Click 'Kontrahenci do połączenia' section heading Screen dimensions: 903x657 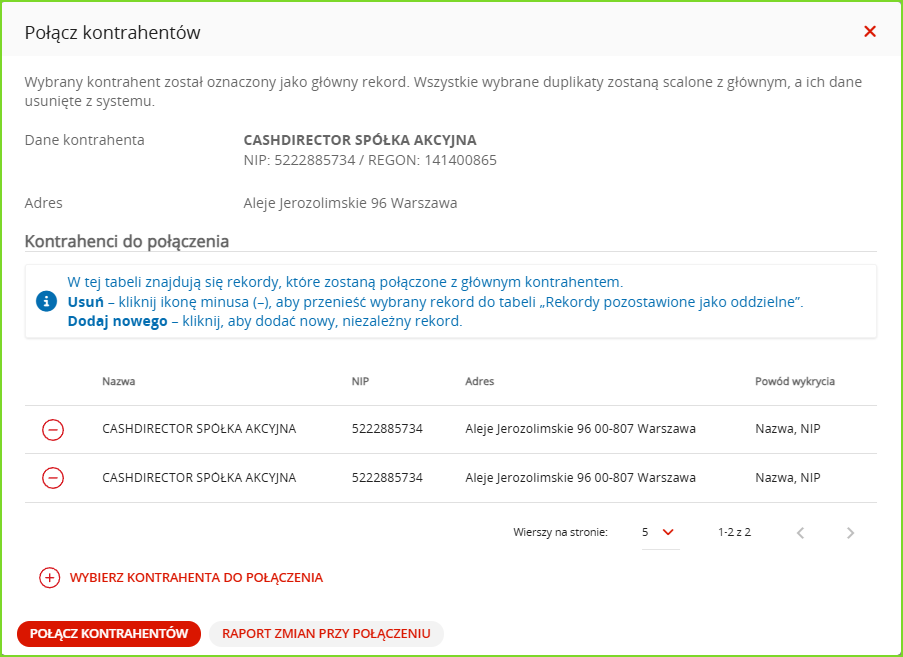pyautogui.click(x=127, y=241)
